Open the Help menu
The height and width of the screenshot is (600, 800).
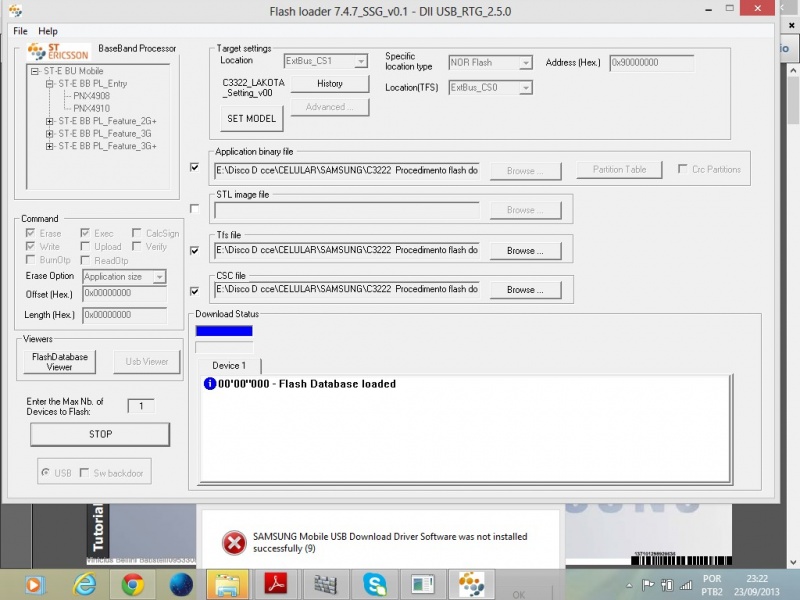(x=48, y=31)
